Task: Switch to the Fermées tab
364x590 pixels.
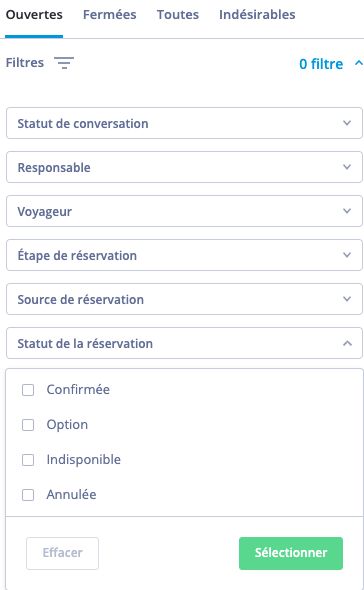Action: point(110,15)
